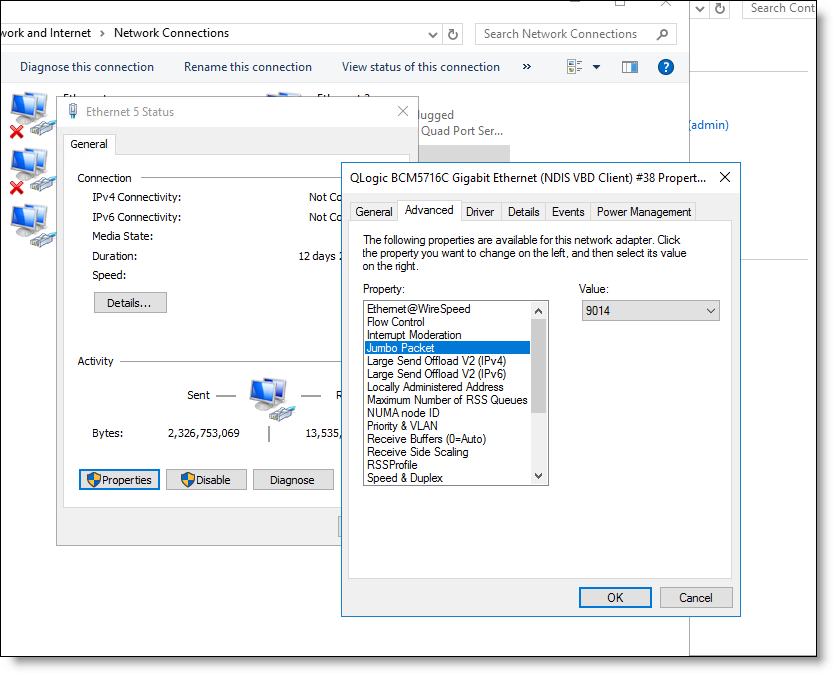Click refresh icon in background Control Panel window
This screenshot has width=833, height=673.
(720, 8)
